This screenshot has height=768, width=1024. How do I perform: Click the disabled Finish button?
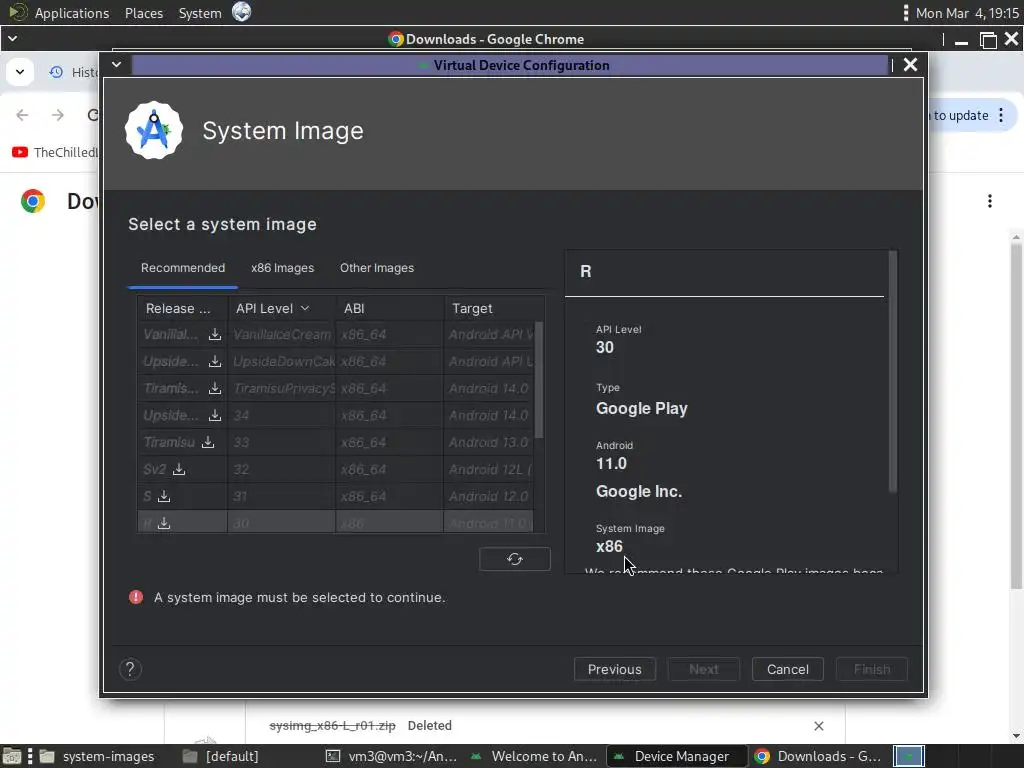pyautogui.click(x=872, y=669)
